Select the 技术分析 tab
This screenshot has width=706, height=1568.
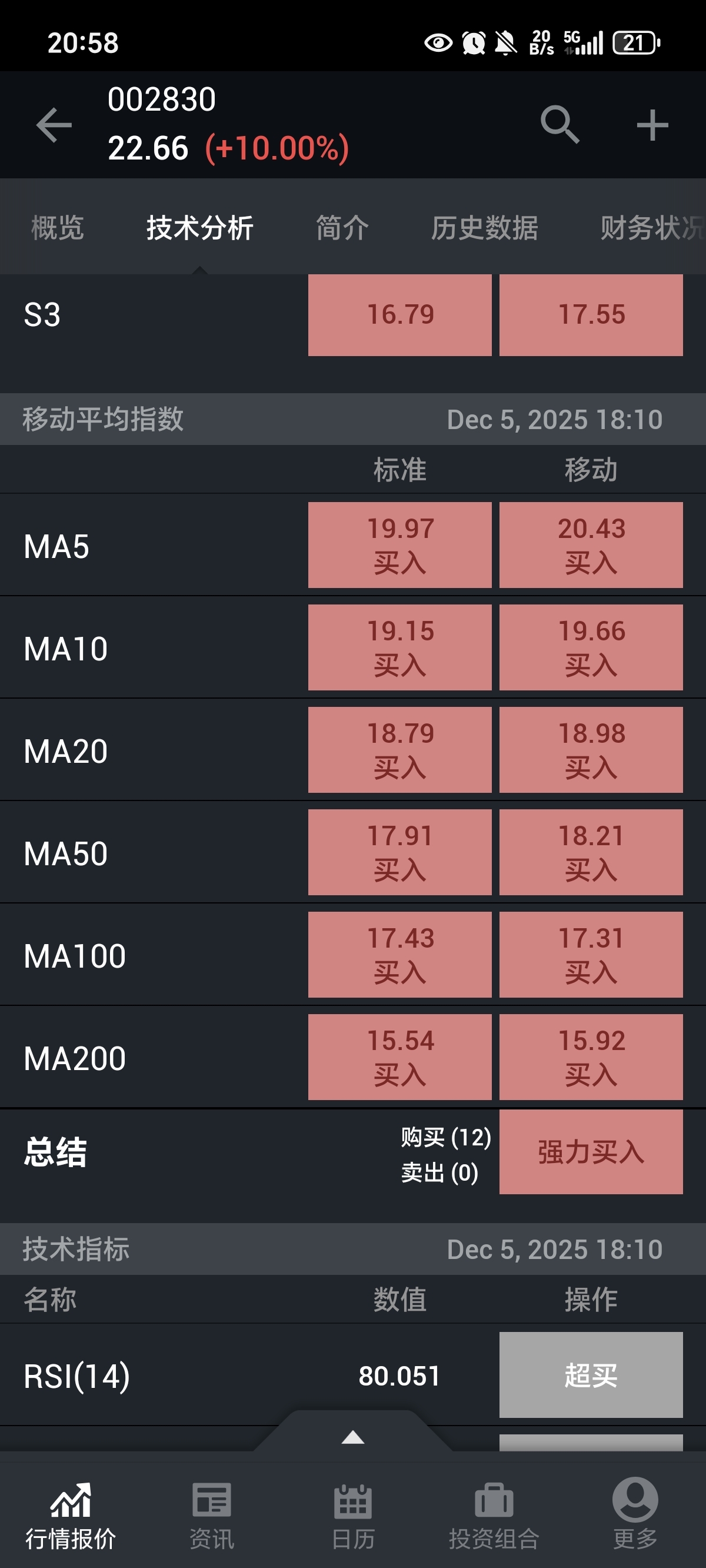(x=199, y=228)
